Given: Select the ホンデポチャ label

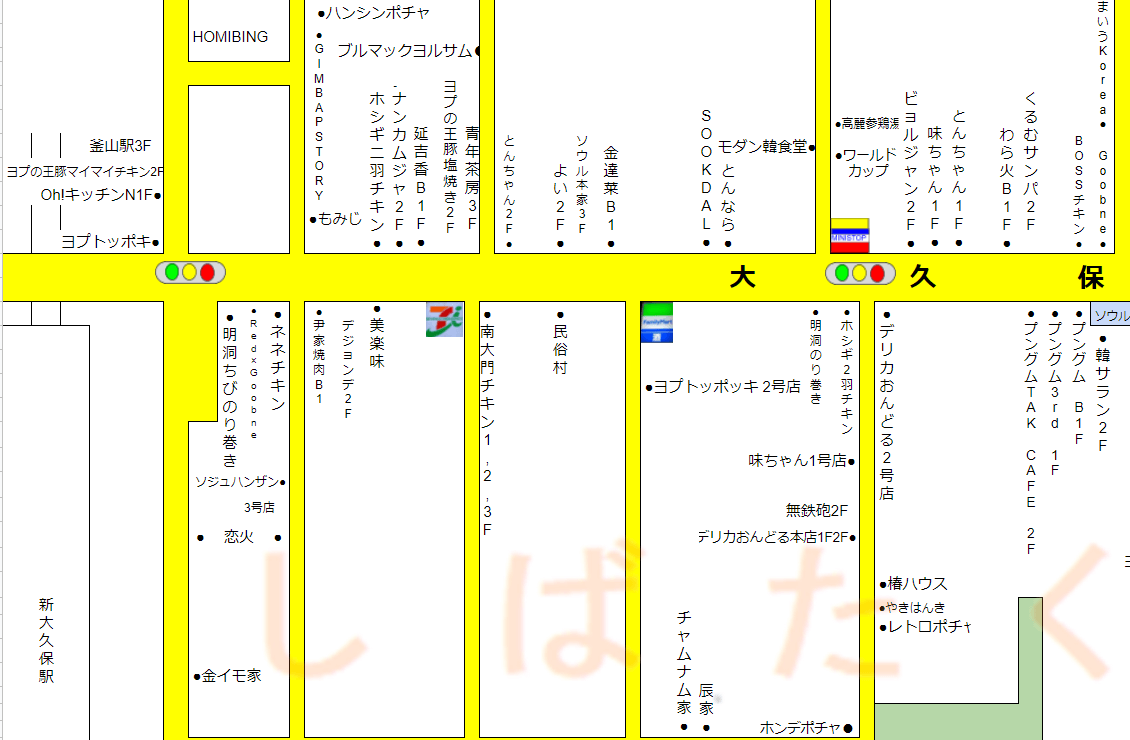Looking at the screenshot, I should pyautogui.click(x=800, y=728).
